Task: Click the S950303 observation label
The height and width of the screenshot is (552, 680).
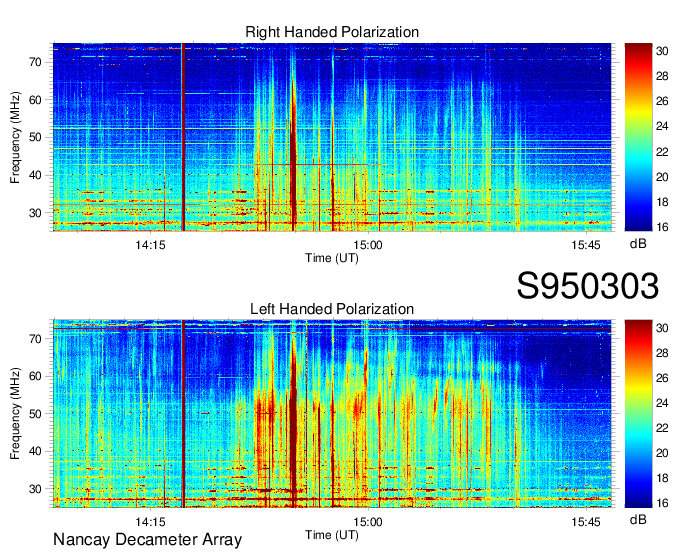Action: 588,286
